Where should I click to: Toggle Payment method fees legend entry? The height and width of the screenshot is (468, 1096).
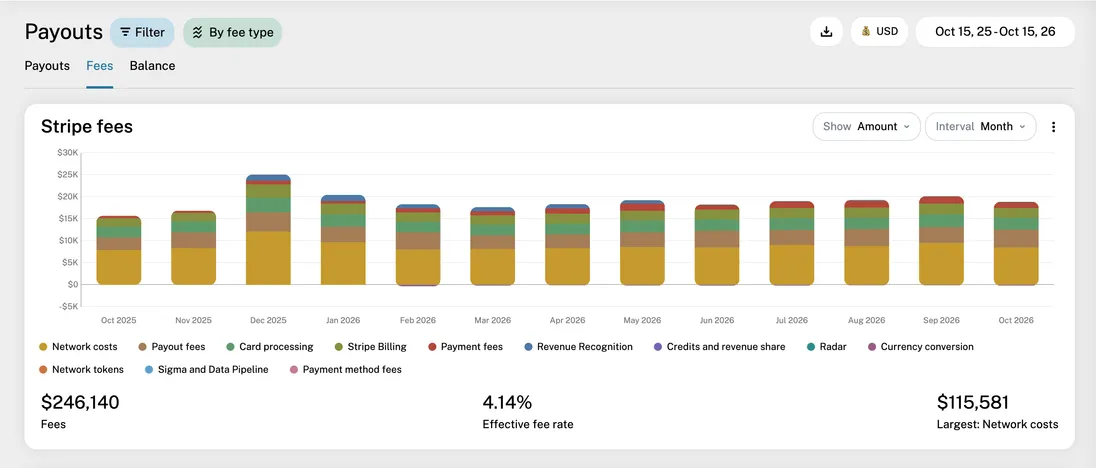345,370
